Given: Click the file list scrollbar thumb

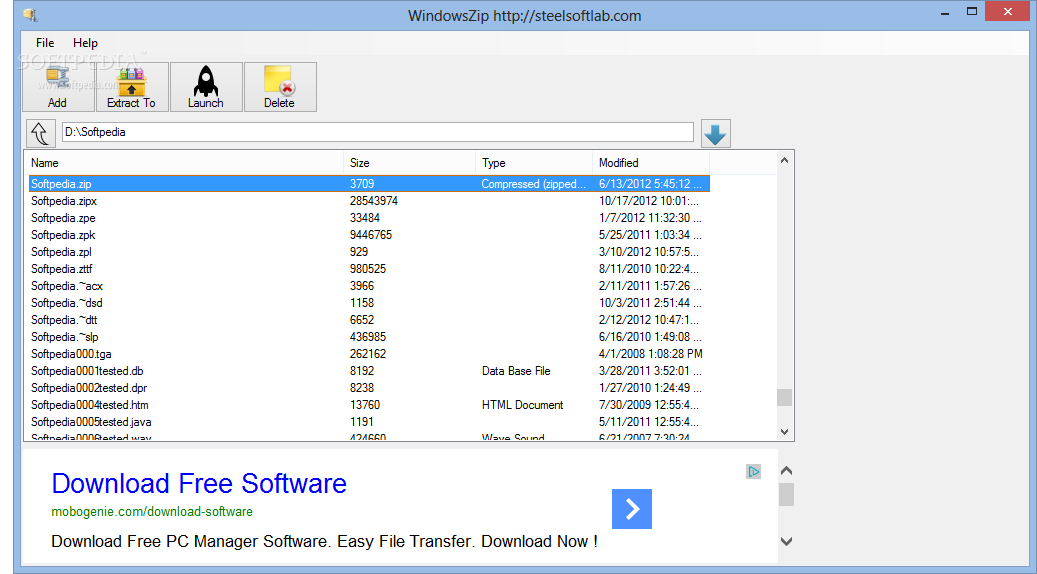Looking at the screenshot, I should pos(784,397).
